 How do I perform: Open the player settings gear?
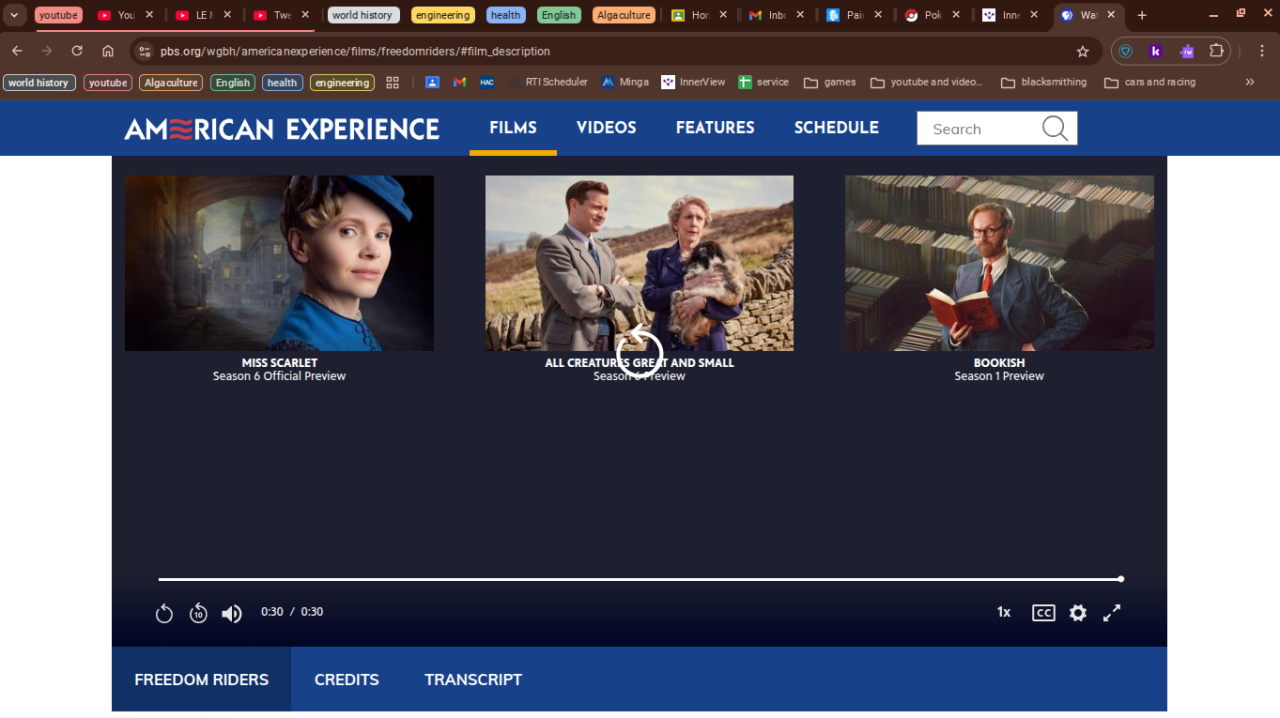tap(1078, 613)
